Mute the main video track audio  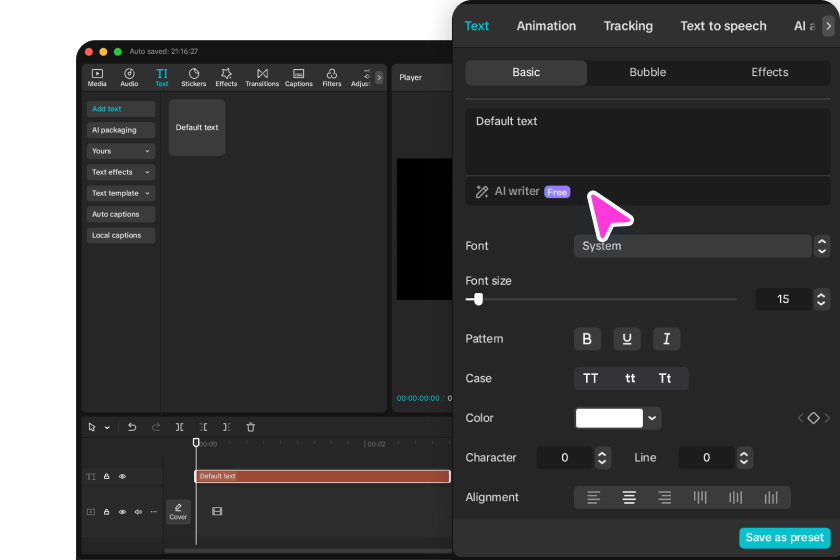[x=138, y=512]
